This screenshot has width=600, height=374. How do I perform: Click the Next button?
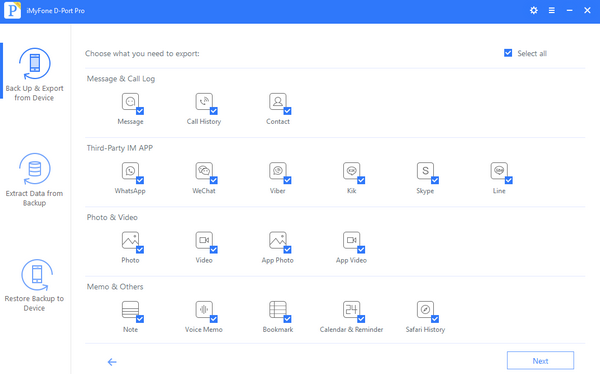(540, 361)
